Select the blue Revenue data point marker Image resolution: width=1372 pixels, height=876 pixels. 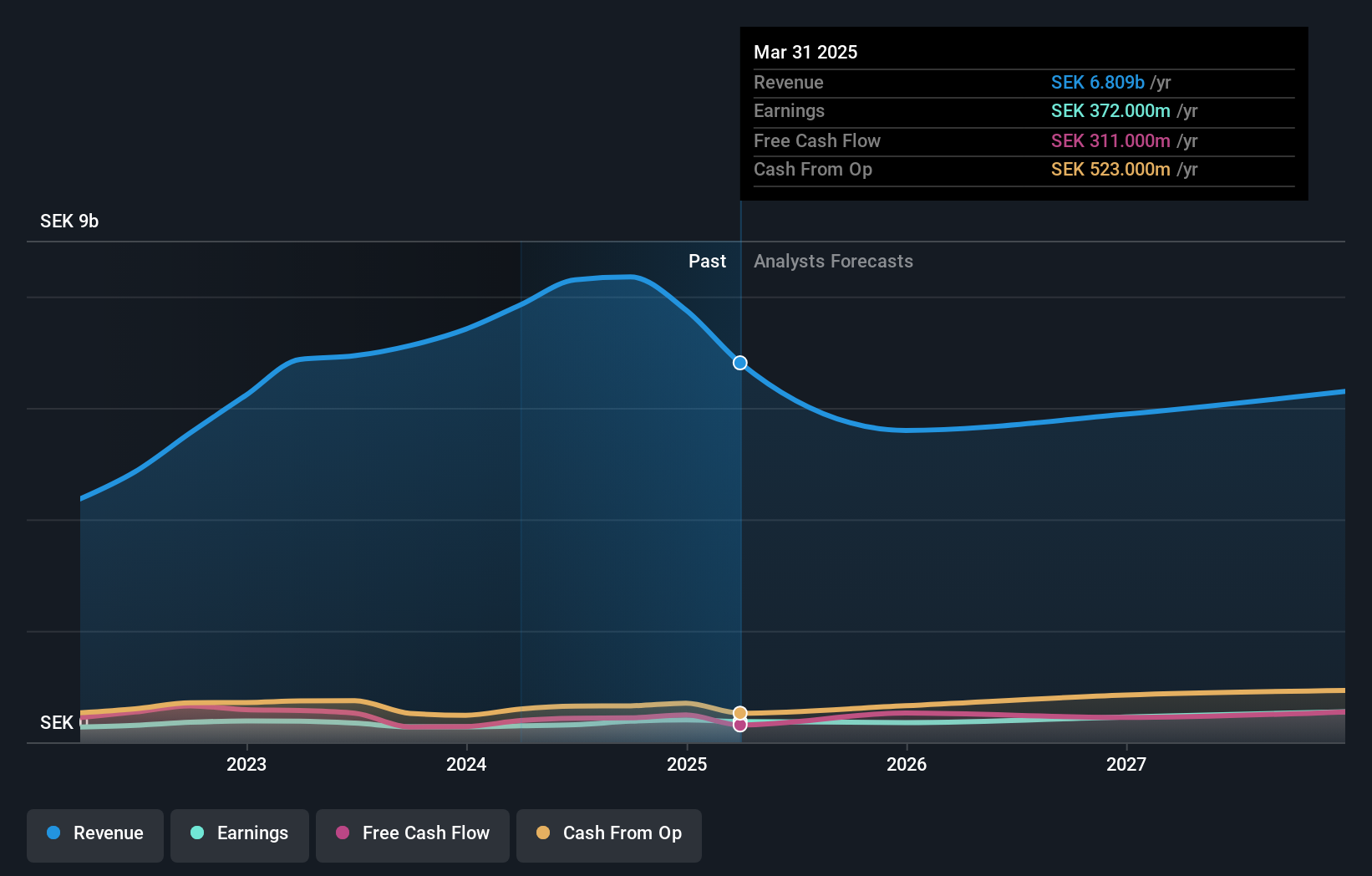(740, 363)
